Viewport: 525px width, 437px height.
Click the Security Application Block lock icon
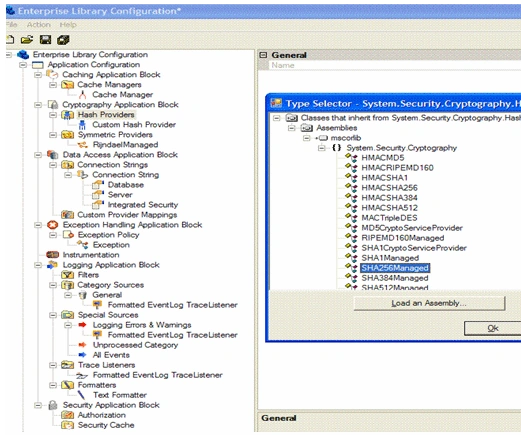(53, 405)
